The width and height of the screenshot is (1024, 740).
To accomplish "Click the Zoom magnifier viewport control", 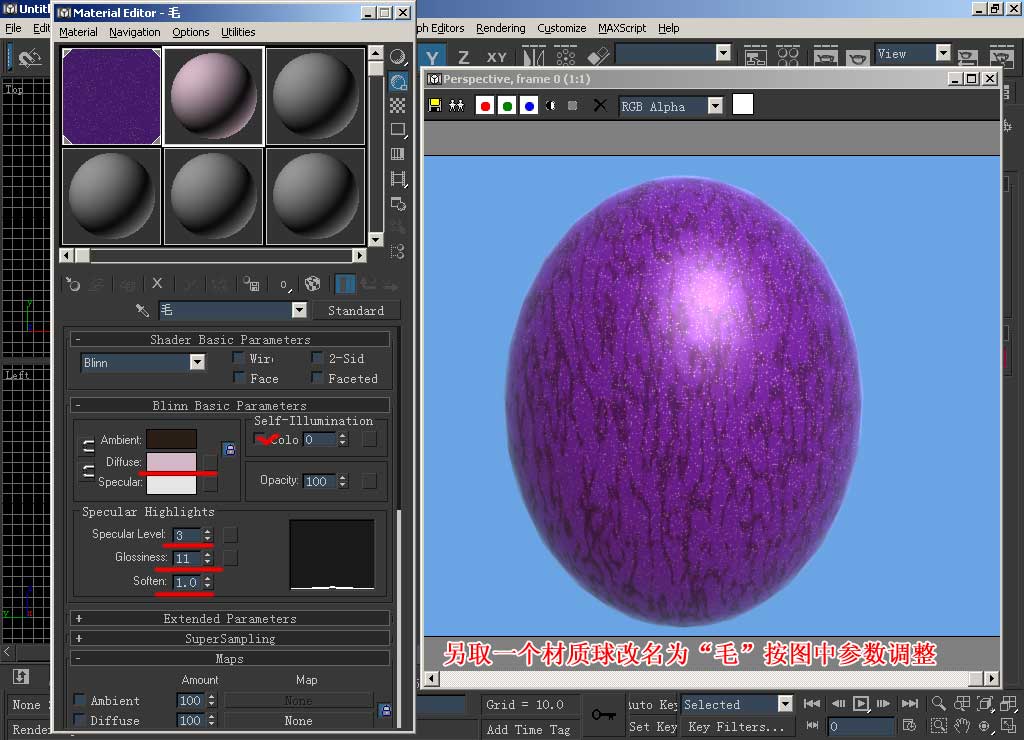I will point(938,703).
